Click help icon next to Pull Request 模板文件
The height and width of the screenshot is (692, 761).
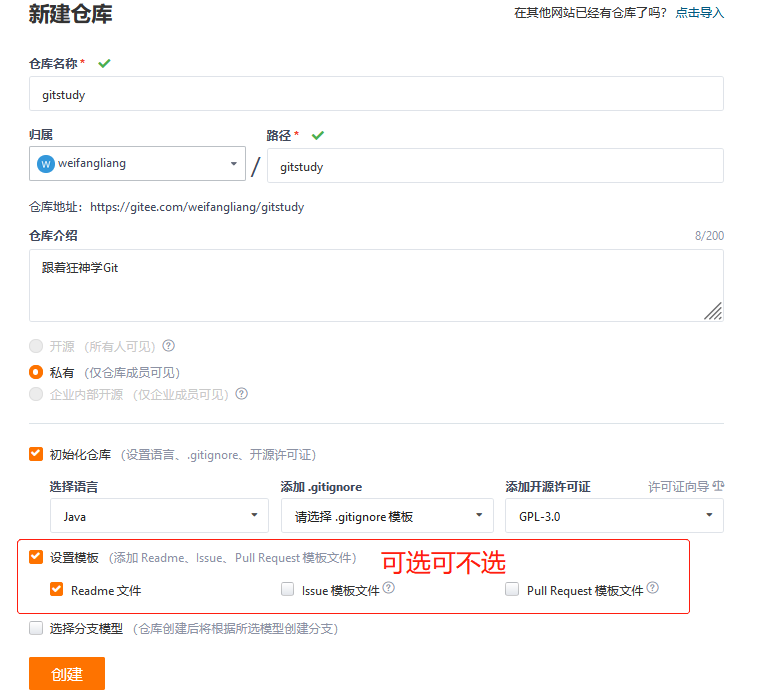(653, 588)
